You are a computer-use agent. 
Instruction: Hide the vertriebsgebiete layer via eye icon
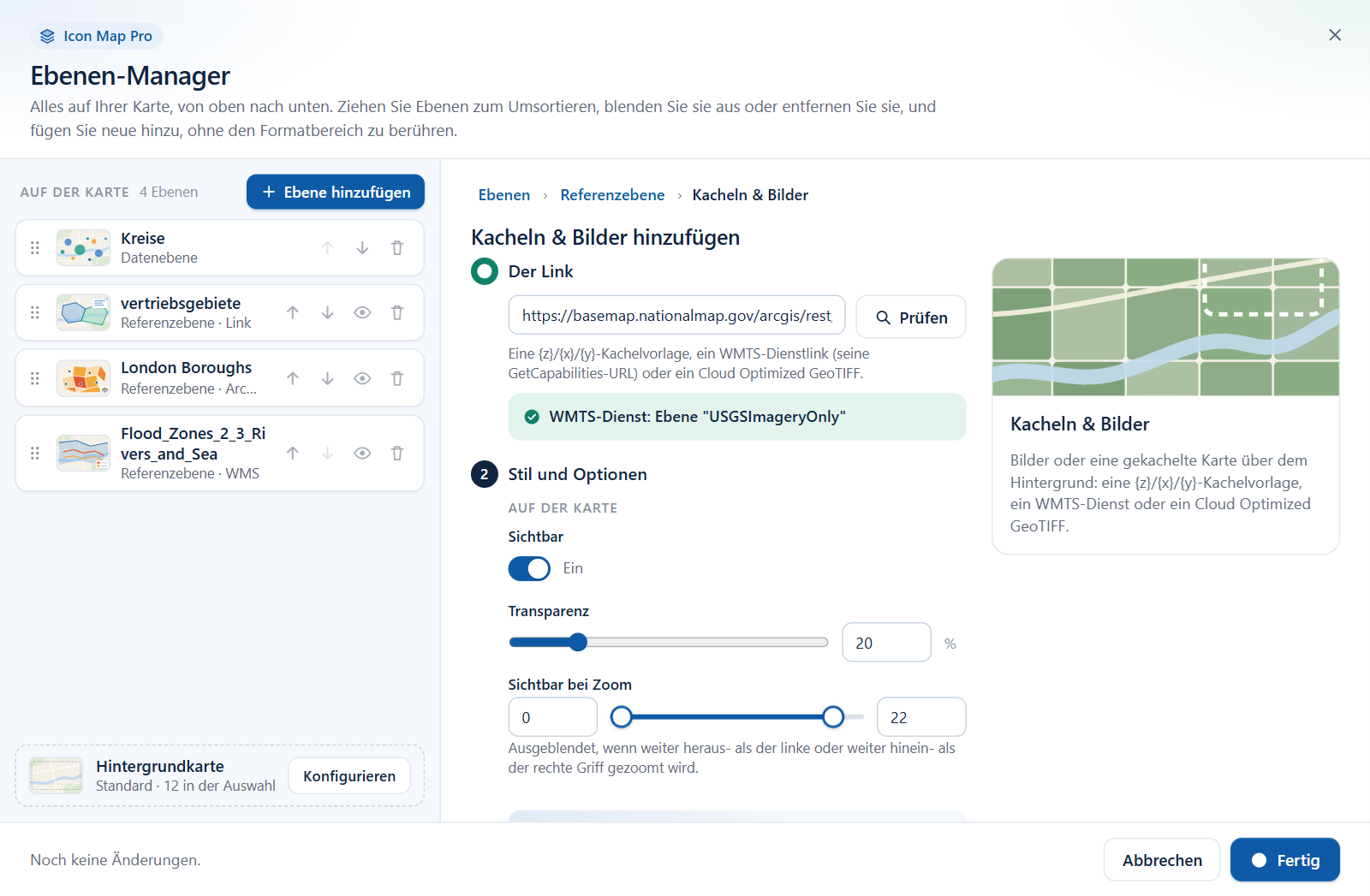[362, 312]
